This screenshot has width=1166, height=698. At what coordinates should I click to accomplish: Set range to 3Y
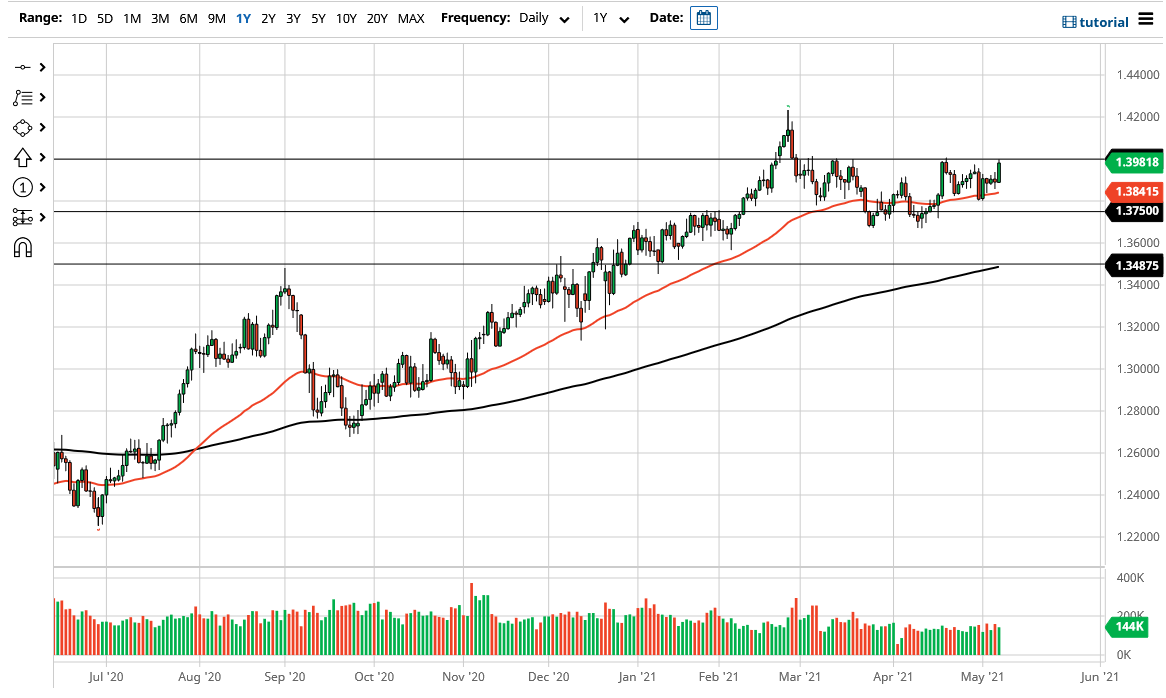click(x=293, y=19)
